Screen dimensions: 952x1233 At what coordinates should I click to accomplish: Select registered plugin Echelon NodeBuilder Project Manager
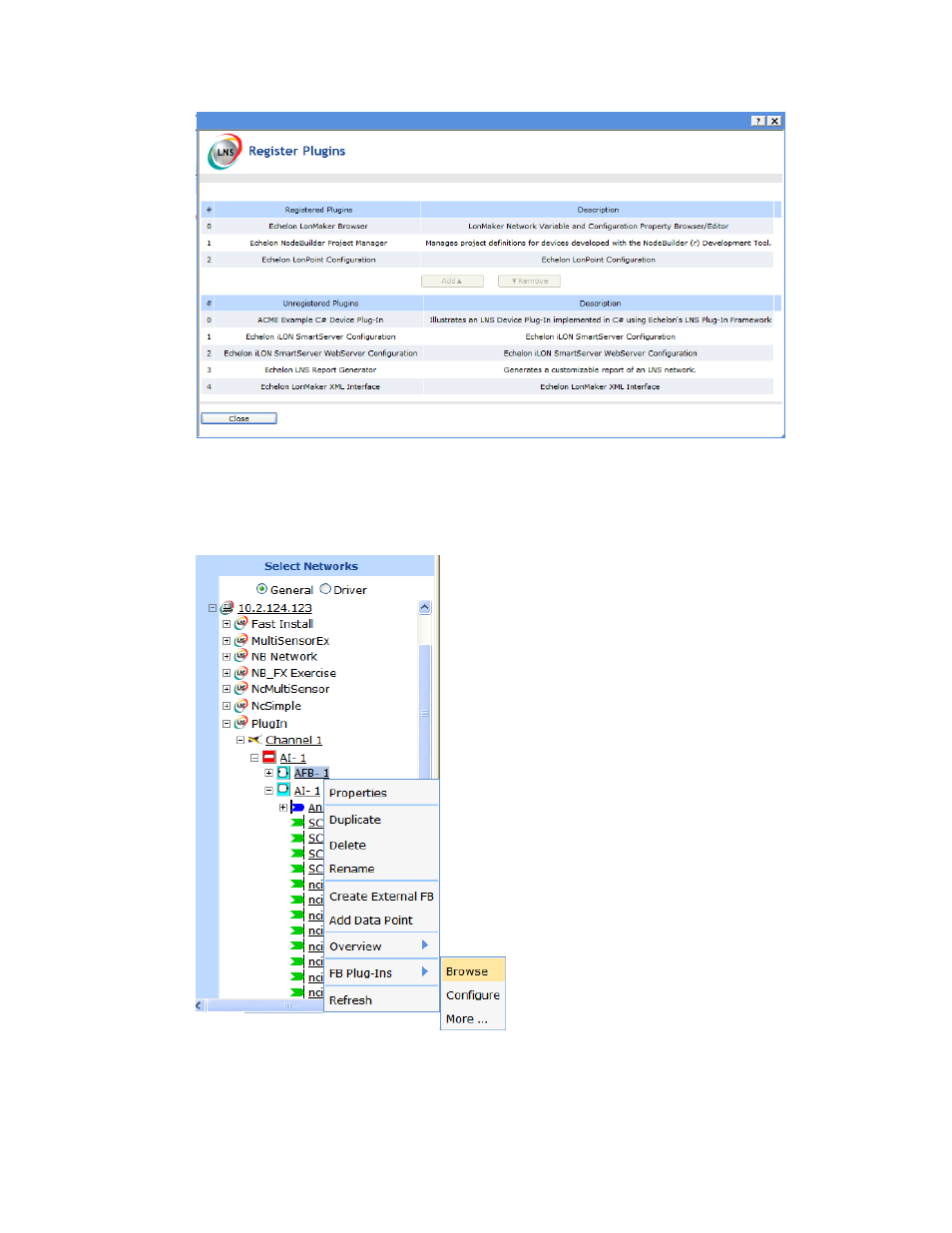point(318,243)
